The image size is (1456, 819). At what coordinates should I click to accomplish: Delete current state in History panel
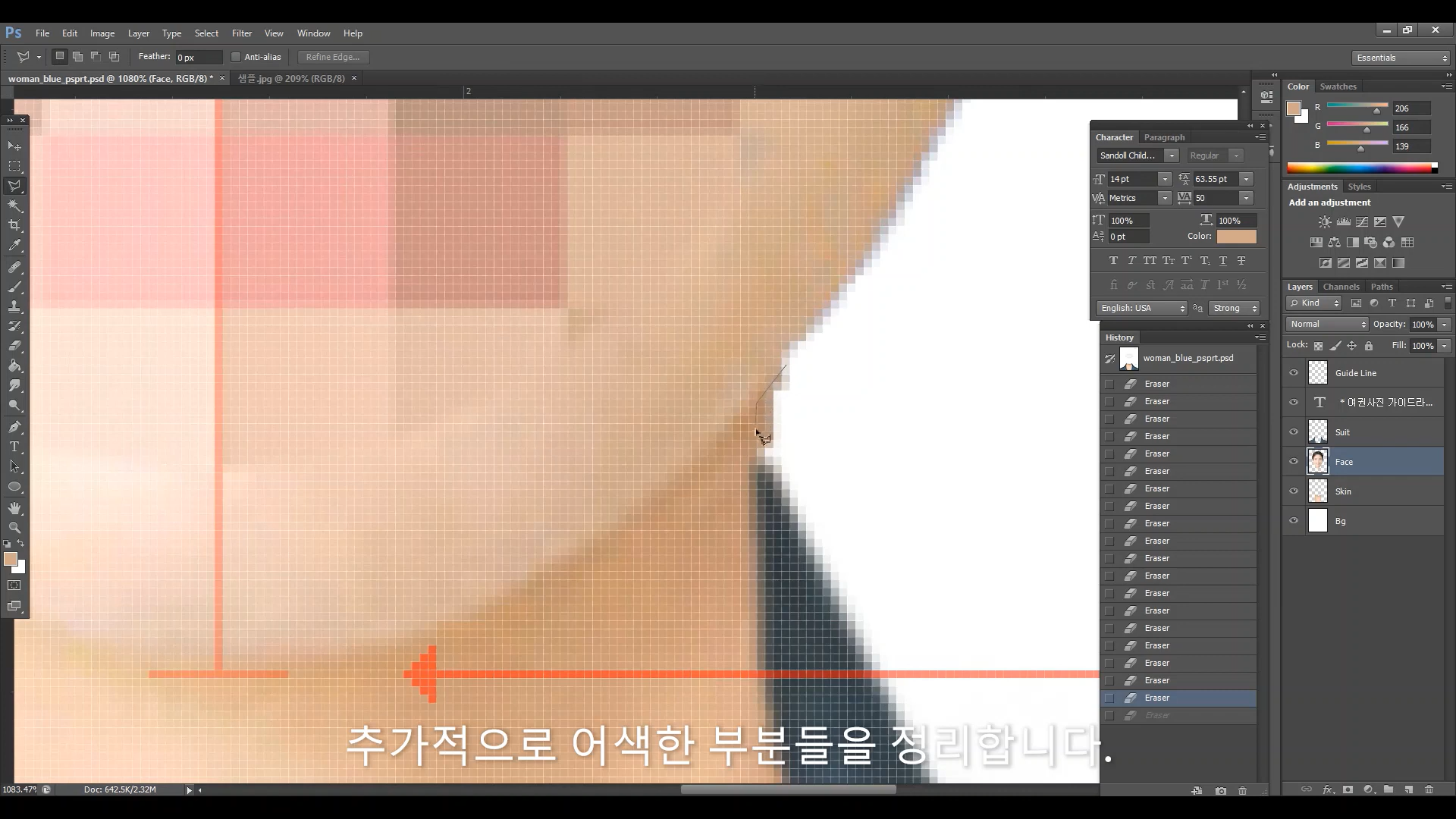tap(1242, 790)
